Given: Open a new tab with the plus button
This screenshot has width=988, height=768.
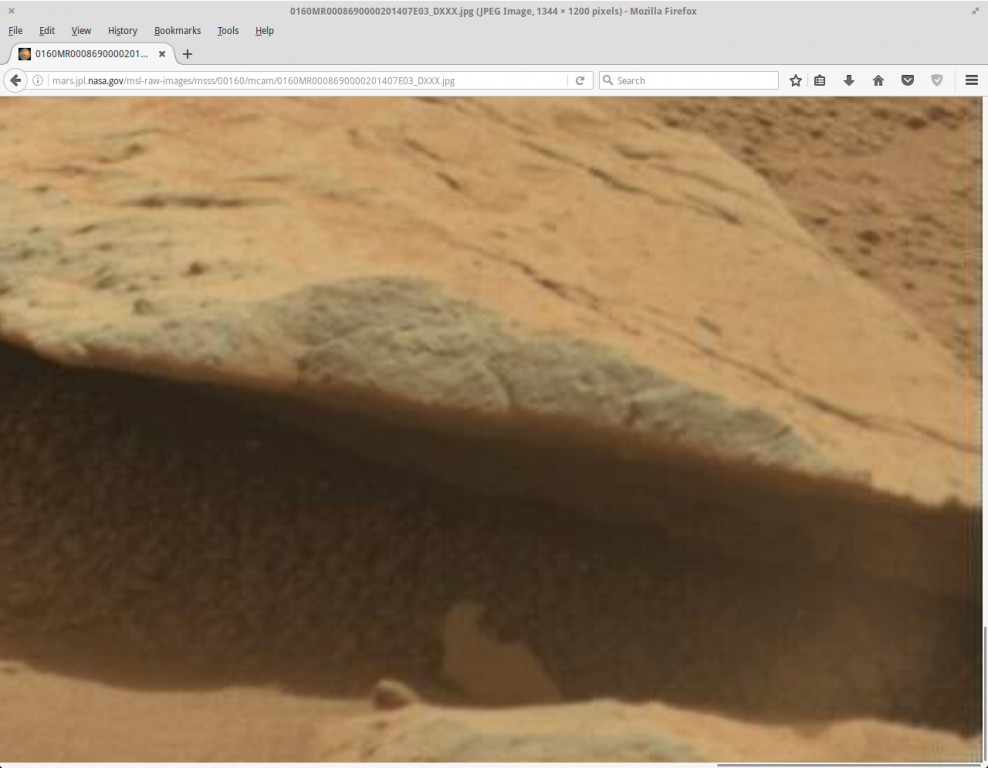Looking at the screenshot, I should (187, 54).
